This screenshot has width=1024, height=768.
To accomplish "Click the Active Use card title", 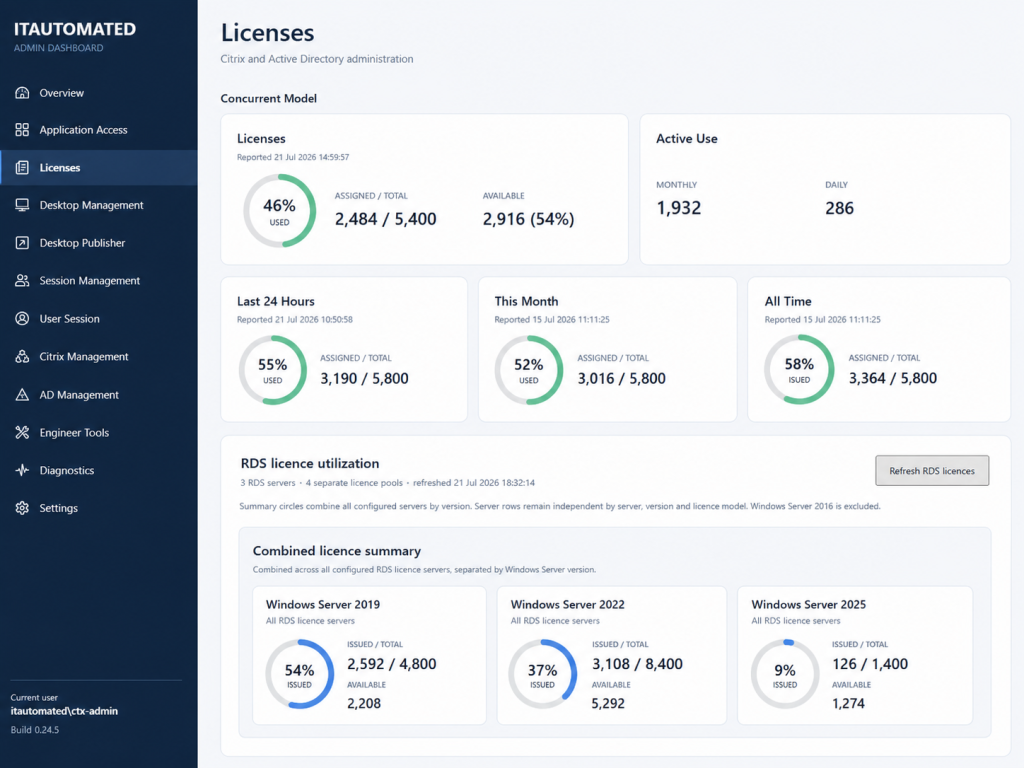I will coord(686,139).
